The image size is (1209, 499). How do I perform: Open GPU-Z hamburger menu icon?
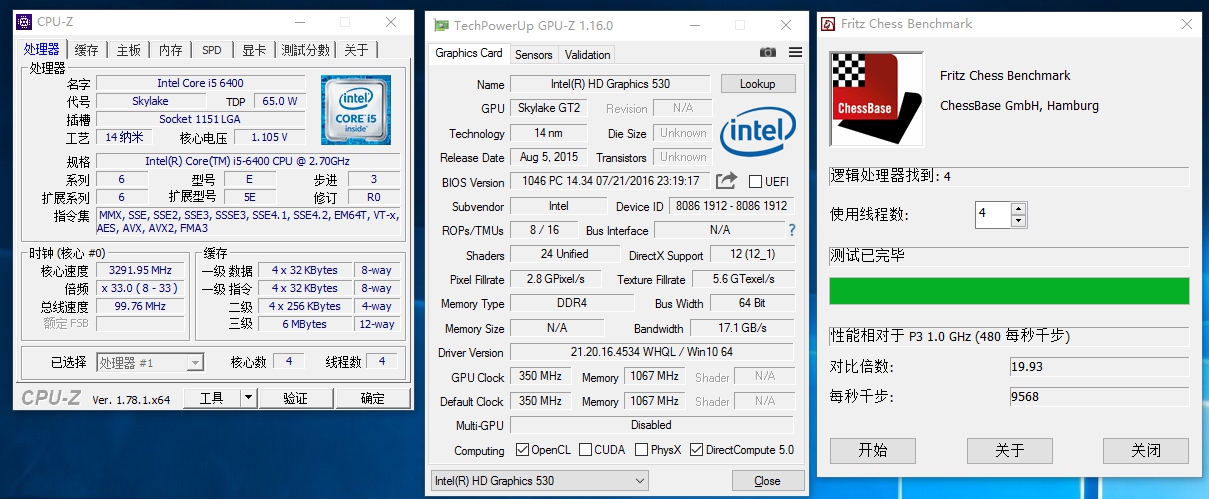point(795,53)
